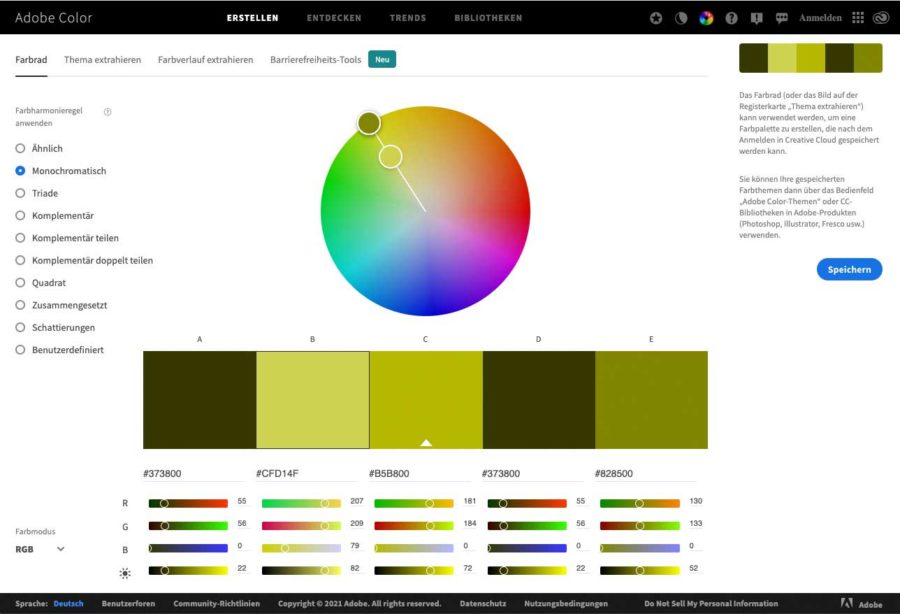900x614 pixels.
Task: Open the Nutzungsbedingungen footer link
Action: pyautogui.click(x=566, y=604)
